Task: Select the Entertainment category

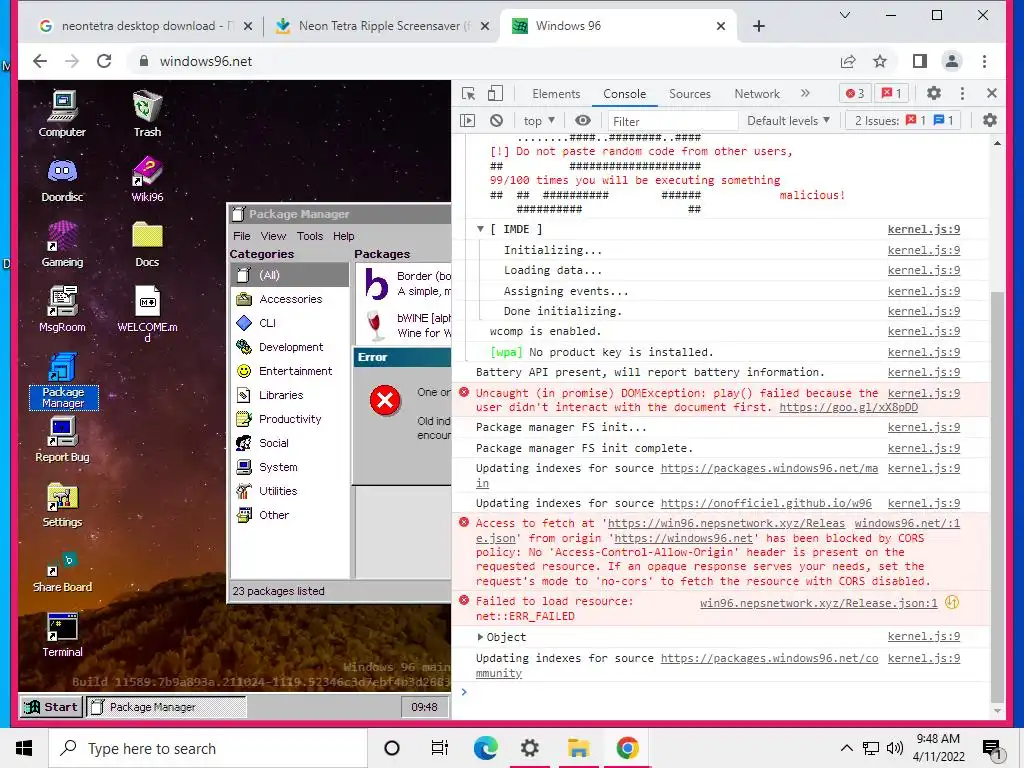Action: (x=289, y=371)
